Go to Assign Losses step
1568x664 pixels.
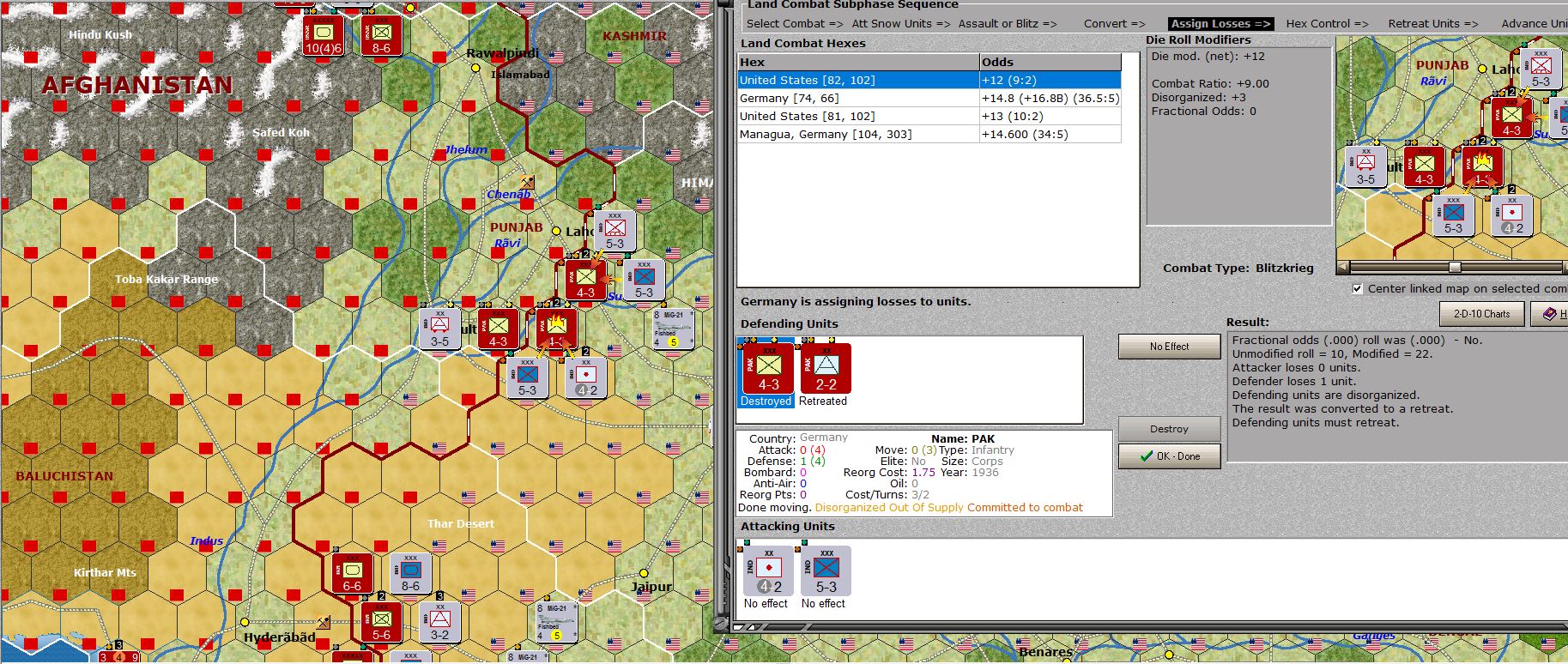click(x=1220, y=24)
